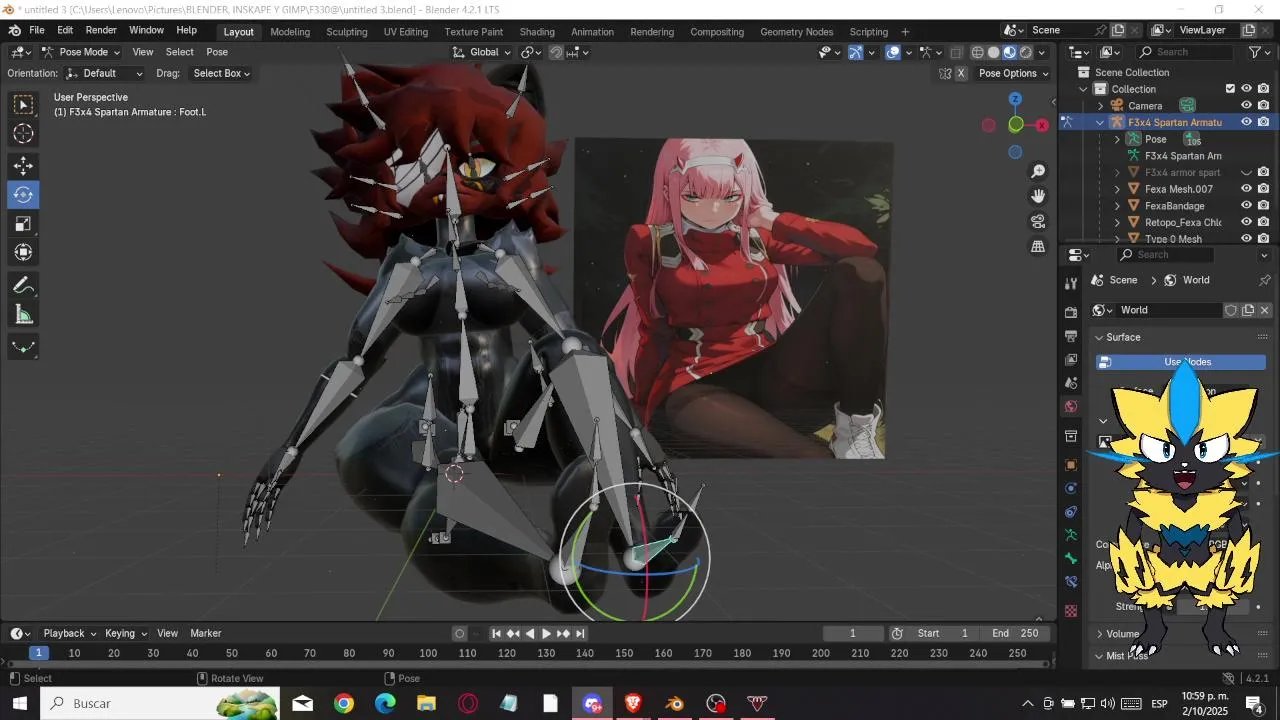This screenshot has width=1280, height=720.
Task: Click the Pan hand viewport icon
Action: (1038, 196)
